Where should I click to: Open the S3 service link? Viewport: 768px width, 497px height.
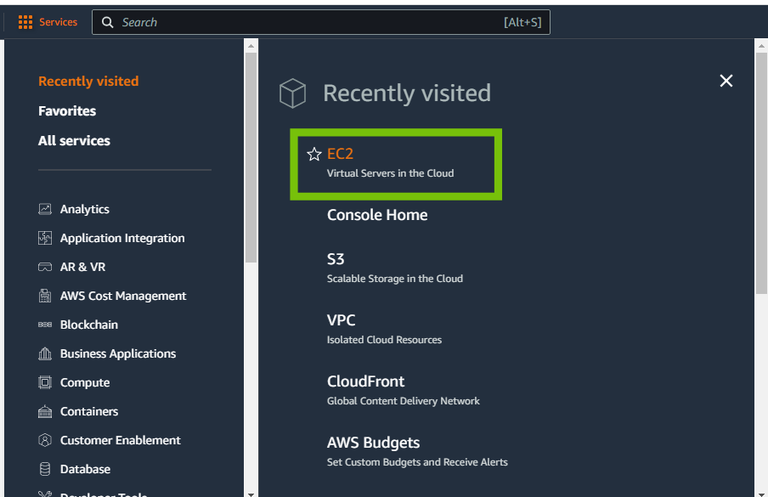click(x=336, y=259)
